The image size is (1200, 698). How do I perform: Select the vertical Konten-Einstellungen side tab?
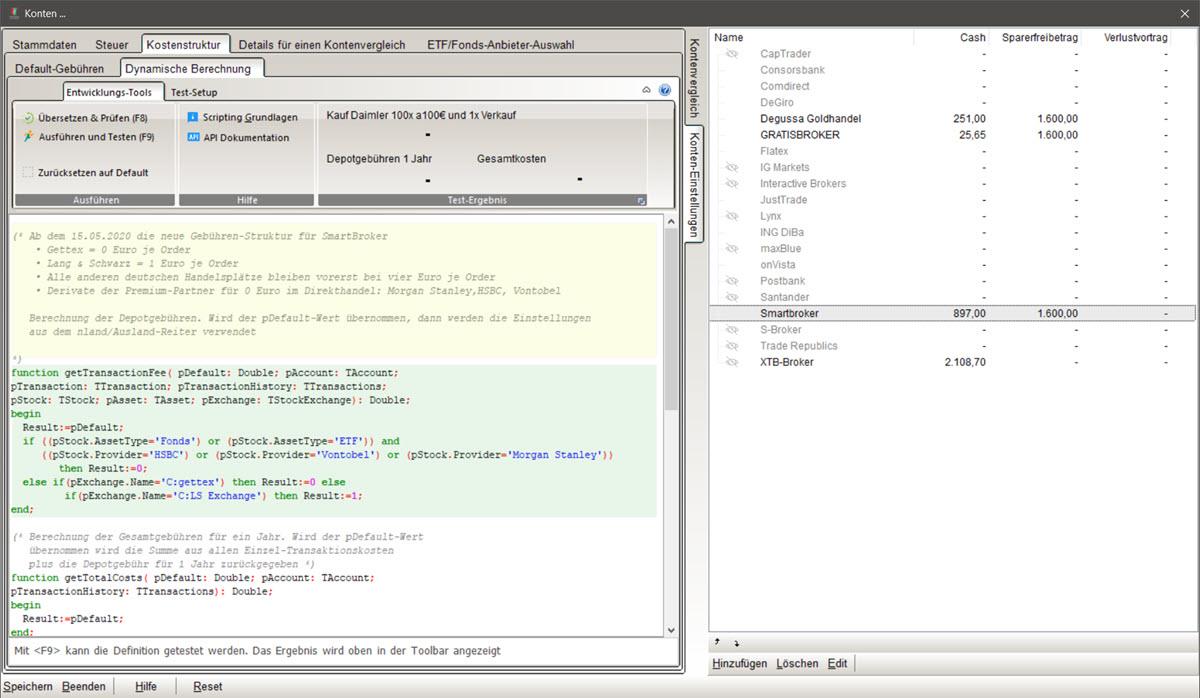click(x=695, y=183)
